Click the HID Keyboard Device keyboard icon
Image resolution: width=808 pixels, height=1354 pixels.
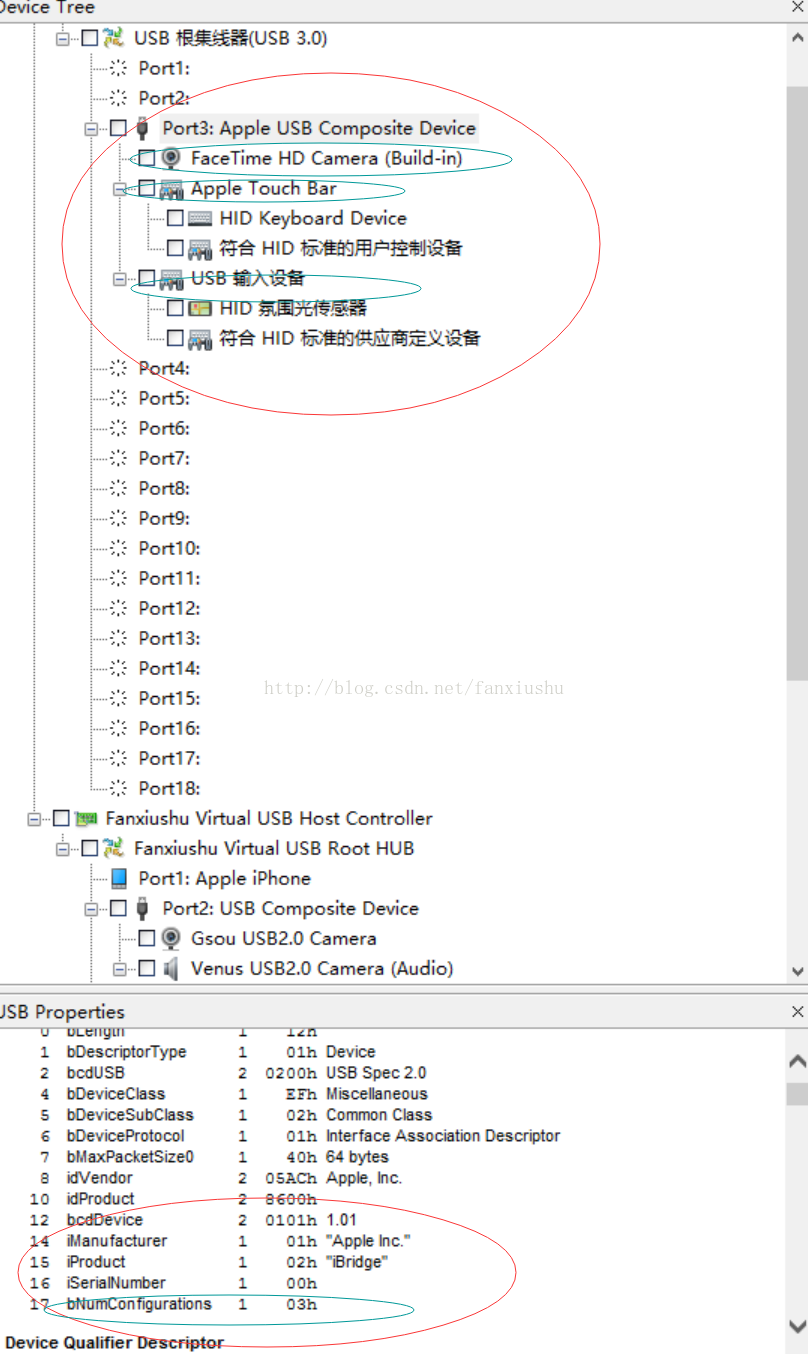[199, 218]
